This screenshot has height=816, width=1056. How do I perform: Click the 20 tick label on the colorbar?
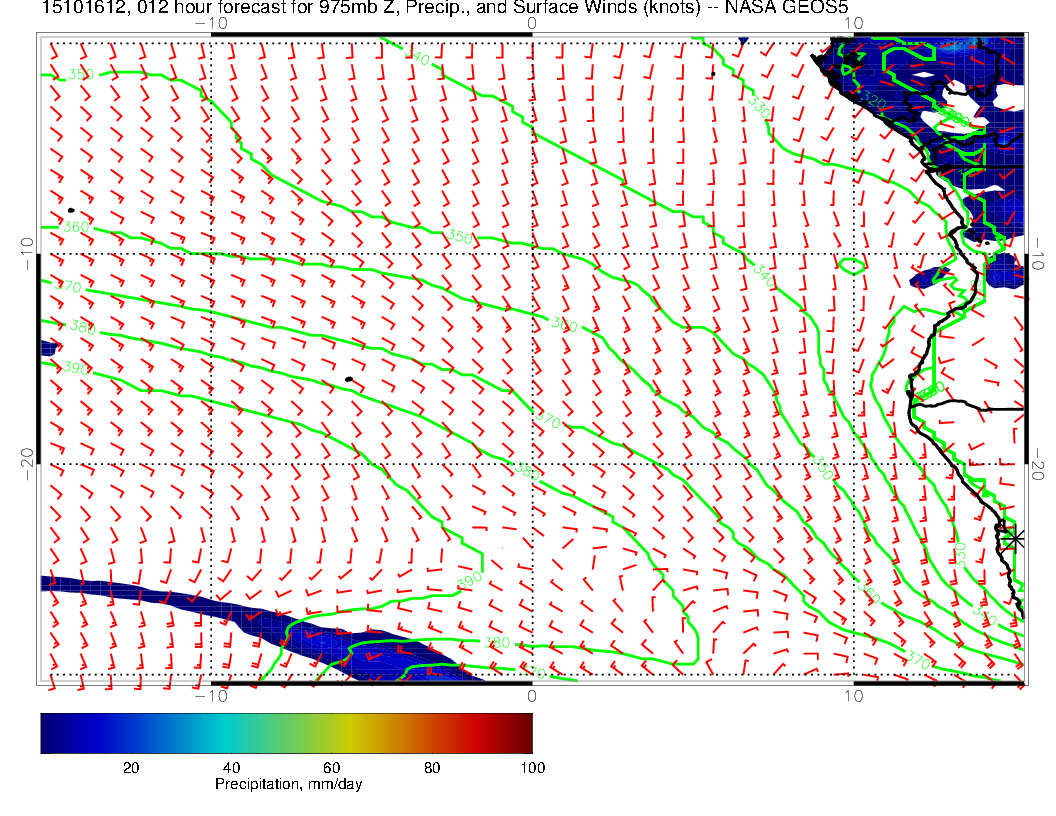click(x=130, y=767)
